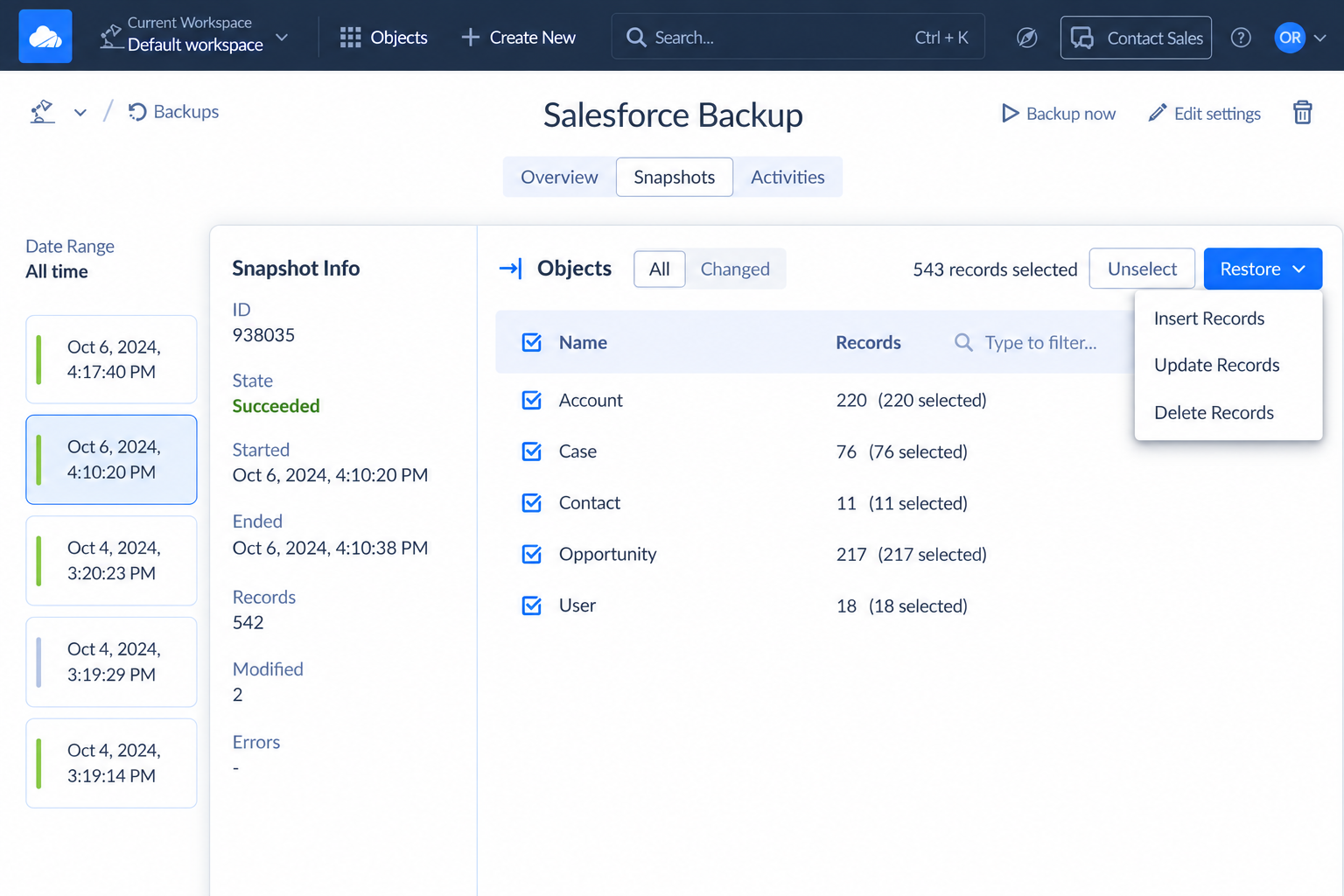The image size is (1344, 896).
Task: Click the magnifier icon in the search bar
Action: pos(636,38)
